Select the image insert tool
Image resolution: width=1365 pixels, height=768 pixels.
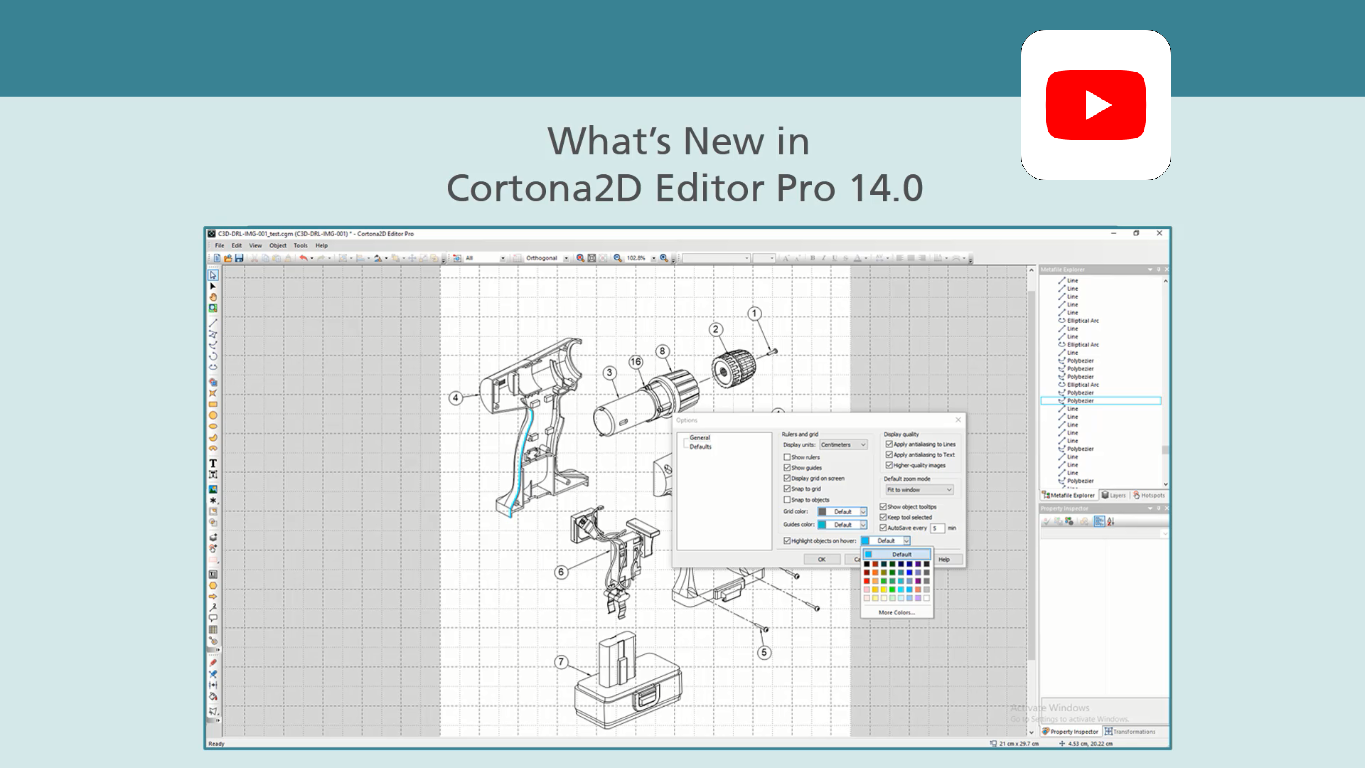(x=213, y=489)
